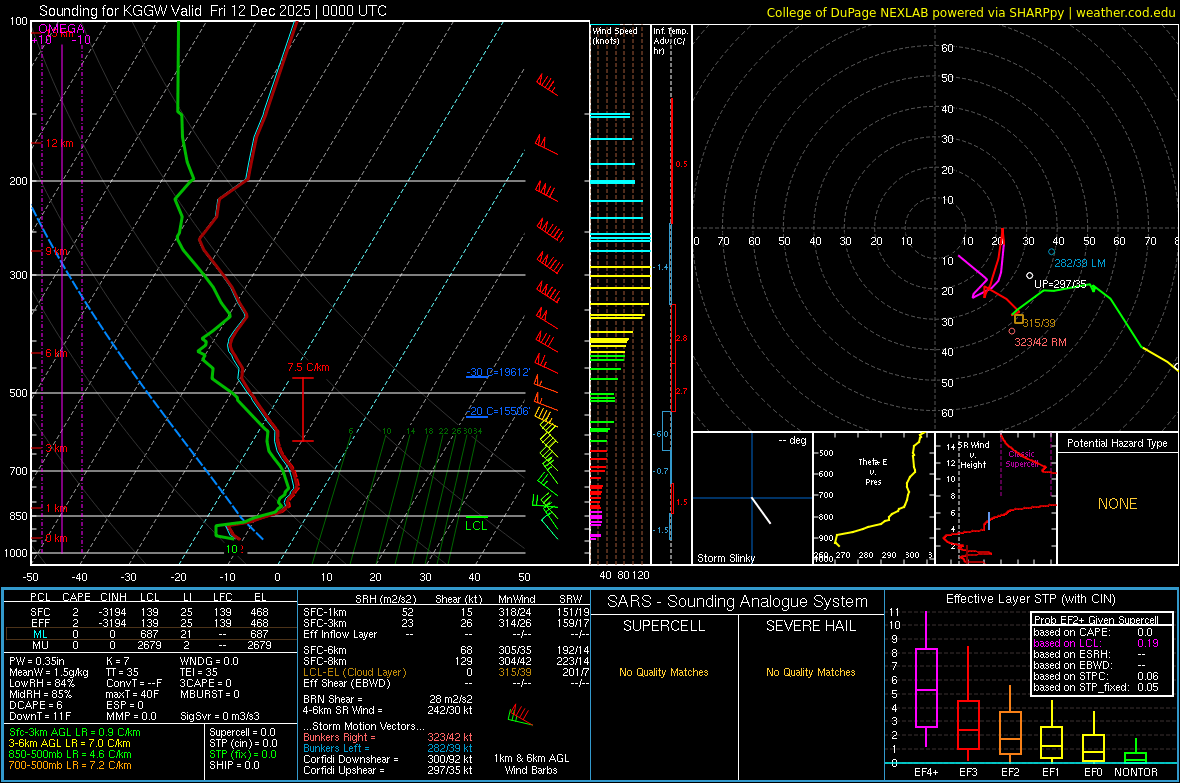The width and height of the screenshot is (1180, 783).
Task: Click the 'SHIP = 0.0' value
Action: point(234,765)
